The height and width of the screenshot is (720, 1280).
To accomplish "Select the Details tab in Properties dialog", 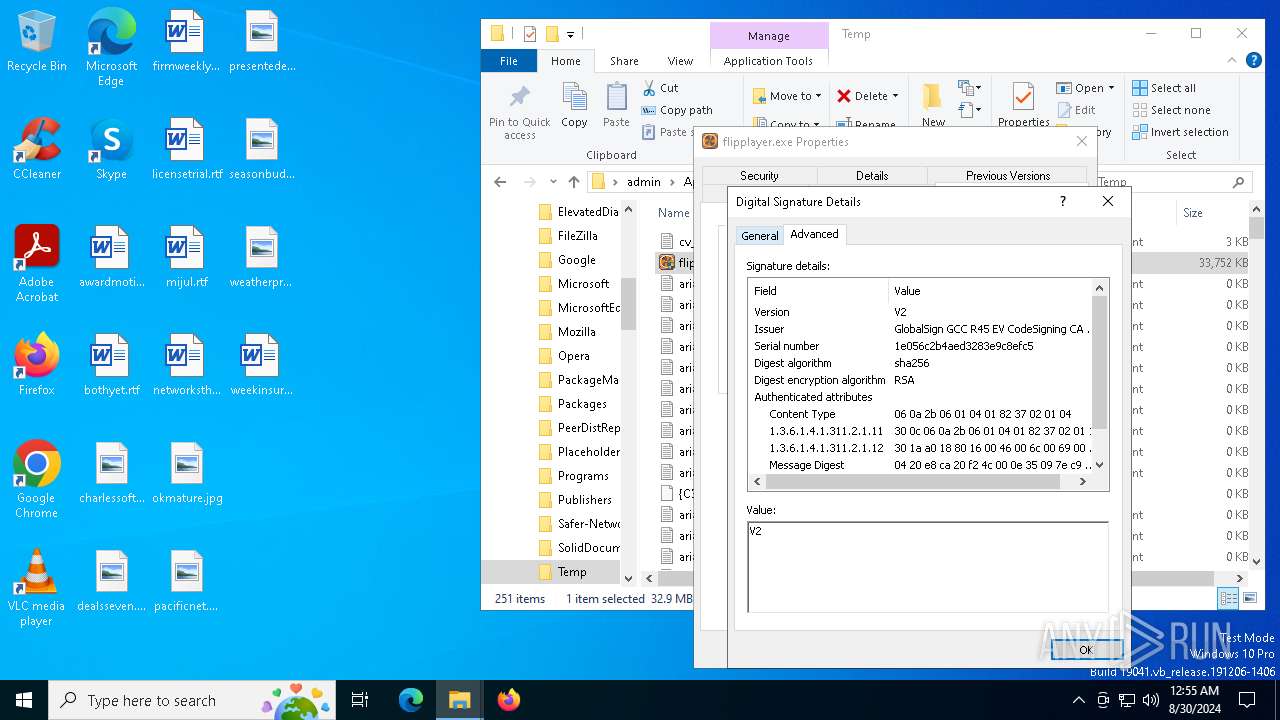I will point(871,176).
